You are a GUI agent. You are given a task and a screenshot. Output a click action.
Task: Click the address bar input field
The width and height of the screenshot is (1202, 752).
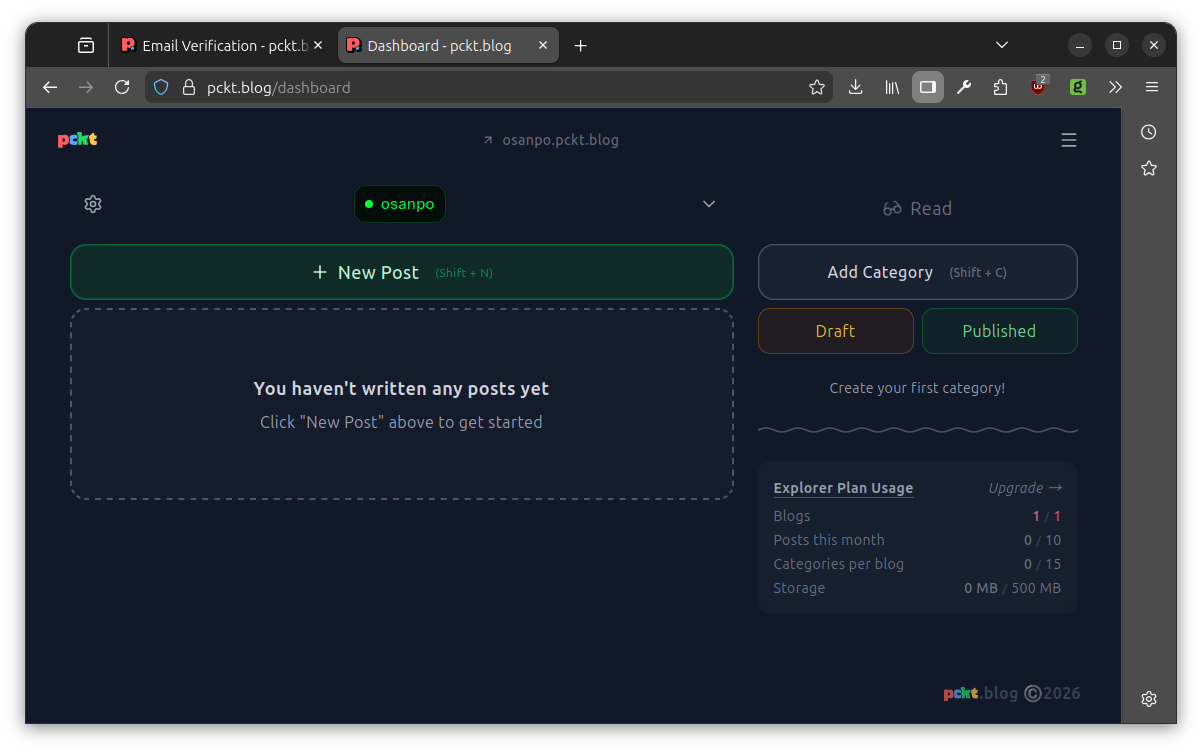tap(450, 87)
